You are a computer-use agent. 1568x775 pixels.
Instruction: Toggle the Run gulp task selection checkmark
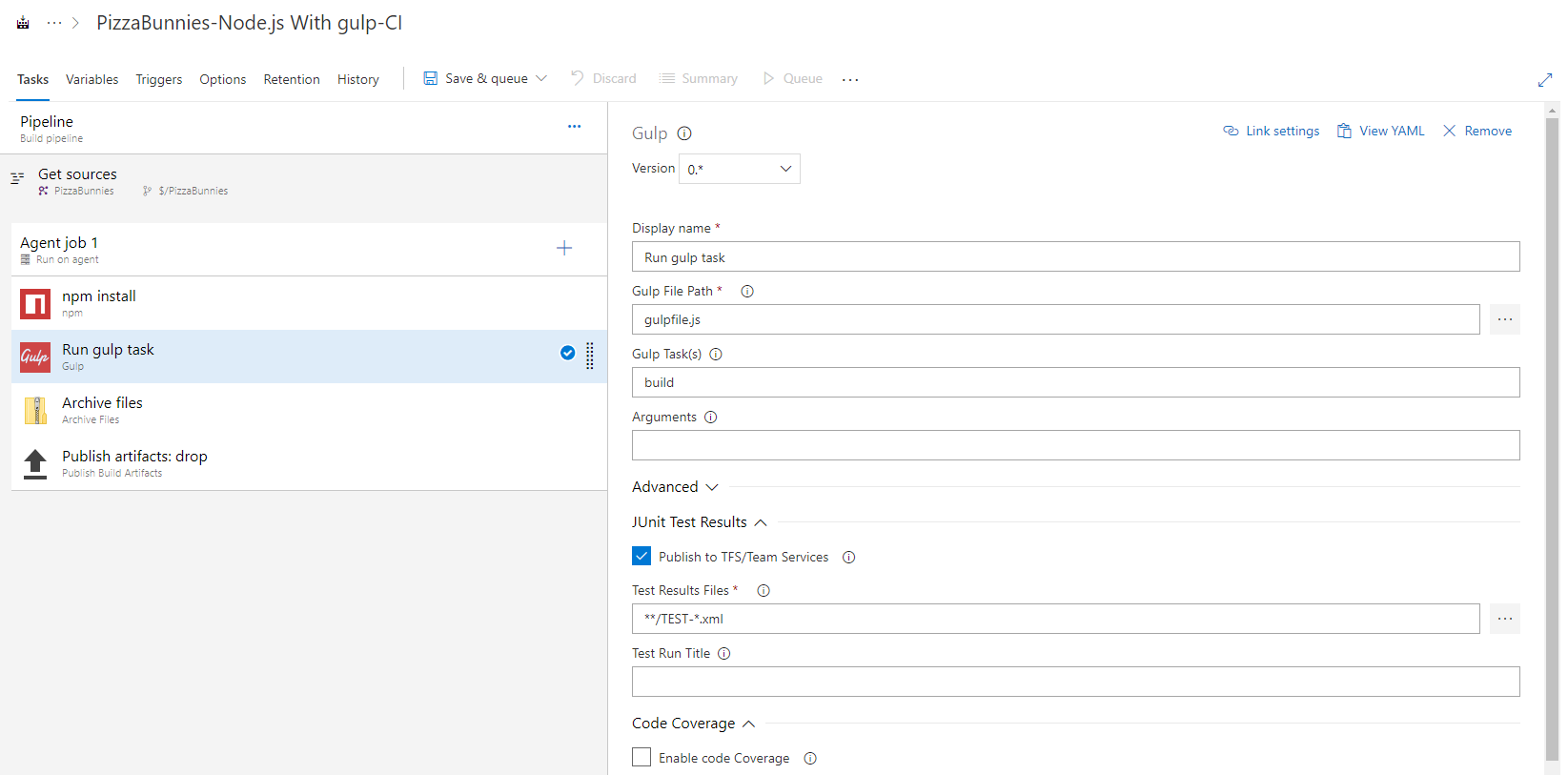(x=567, y=353)
